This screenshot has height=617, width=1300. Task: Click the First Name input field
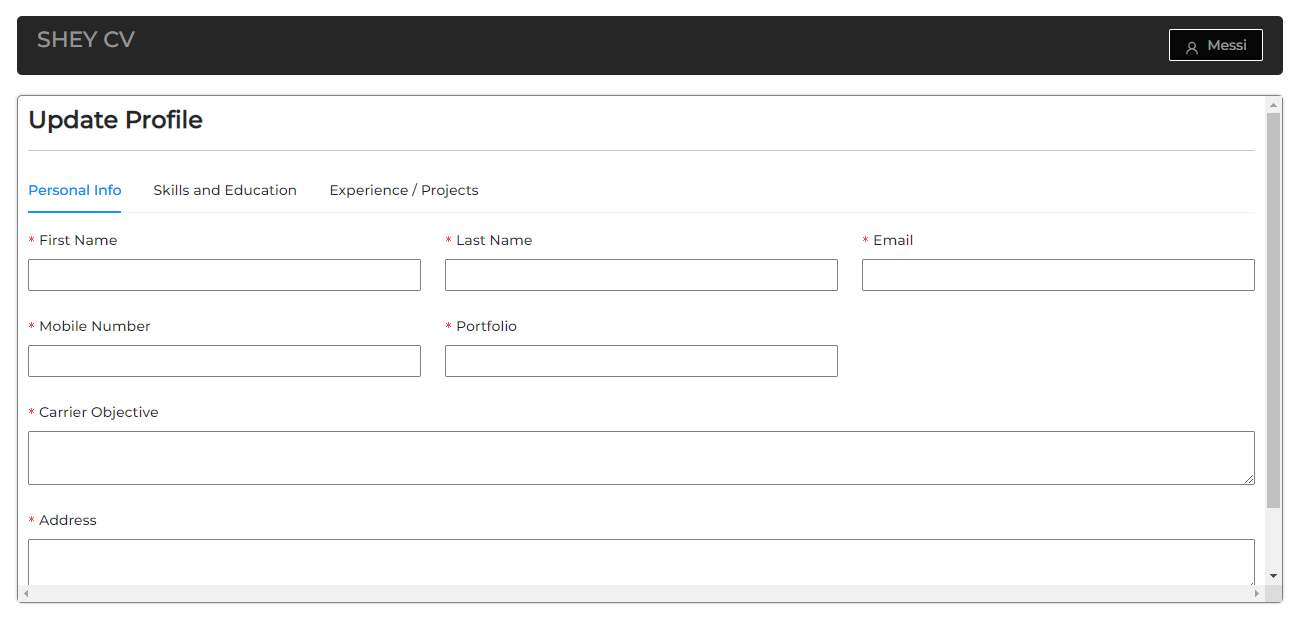[224, 275]
